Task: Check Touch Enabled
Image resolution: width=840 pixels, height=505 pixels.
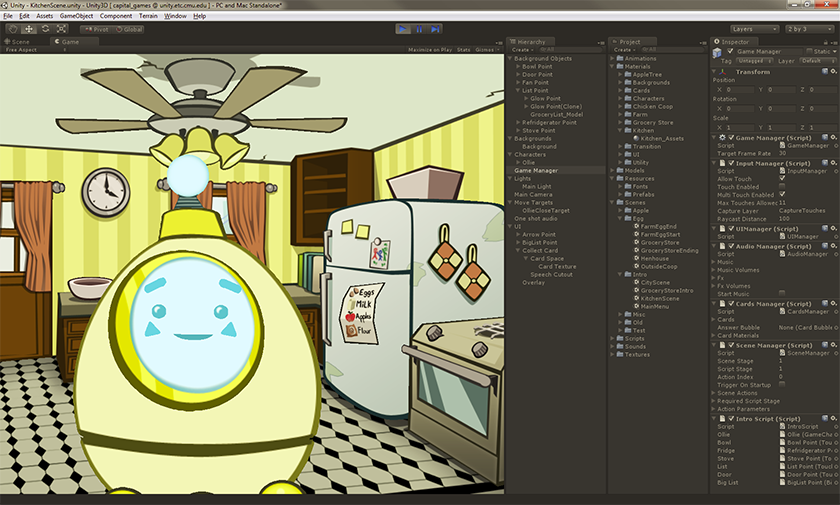Action: [x=782, y=187]
